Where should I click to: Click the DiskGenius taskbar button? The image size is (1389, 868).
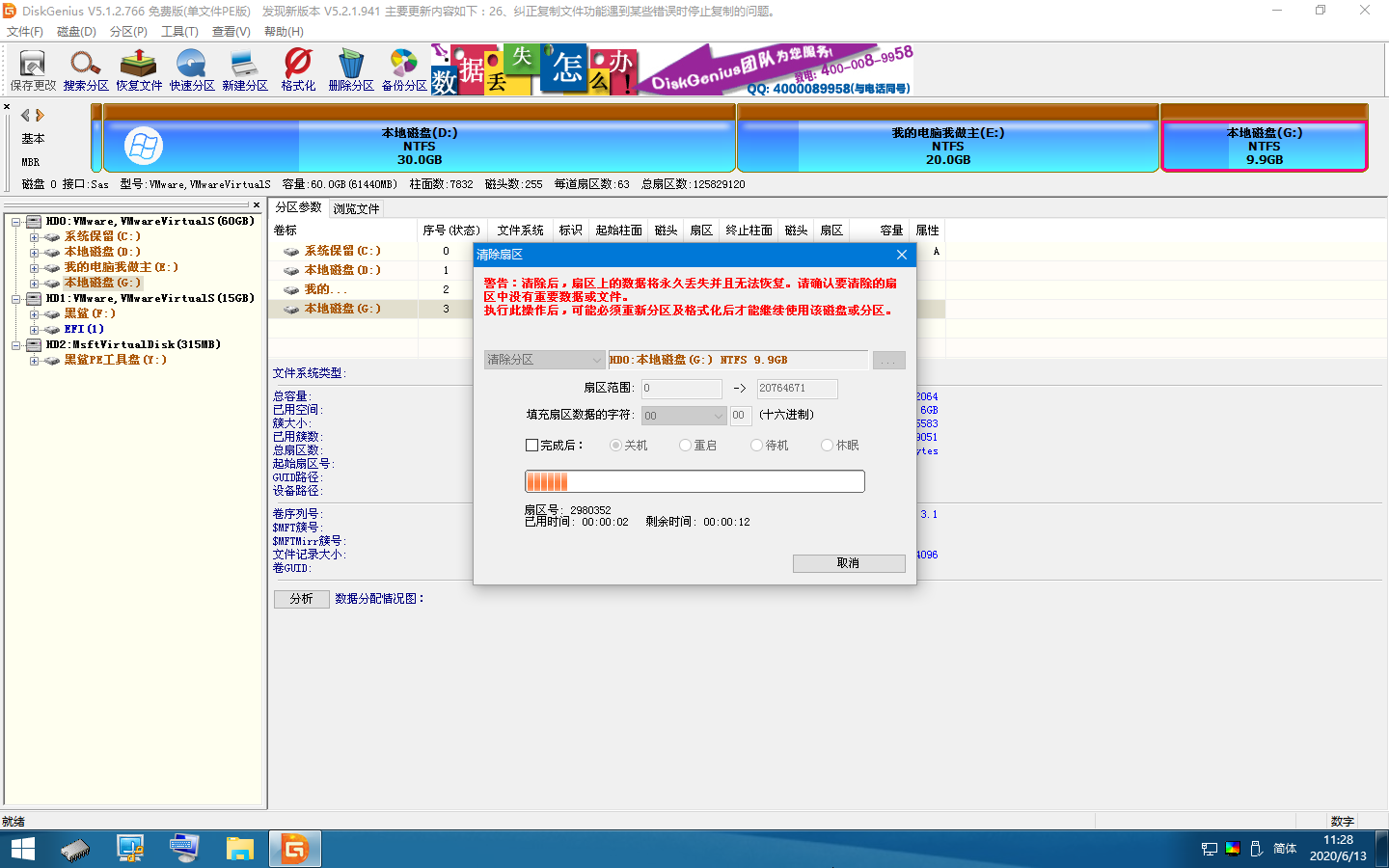(x=294, y=849)
